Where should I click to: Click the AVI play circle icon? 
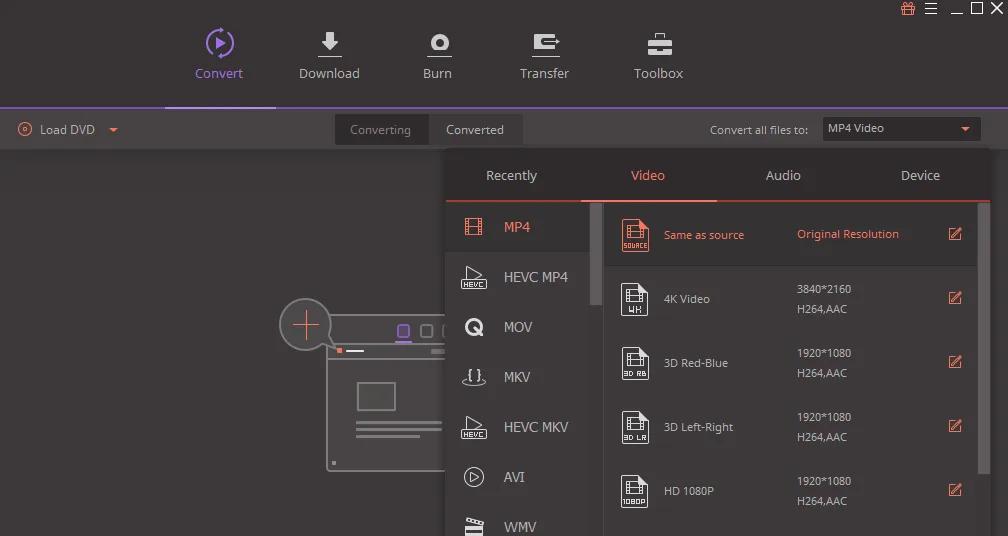point(474,477)
